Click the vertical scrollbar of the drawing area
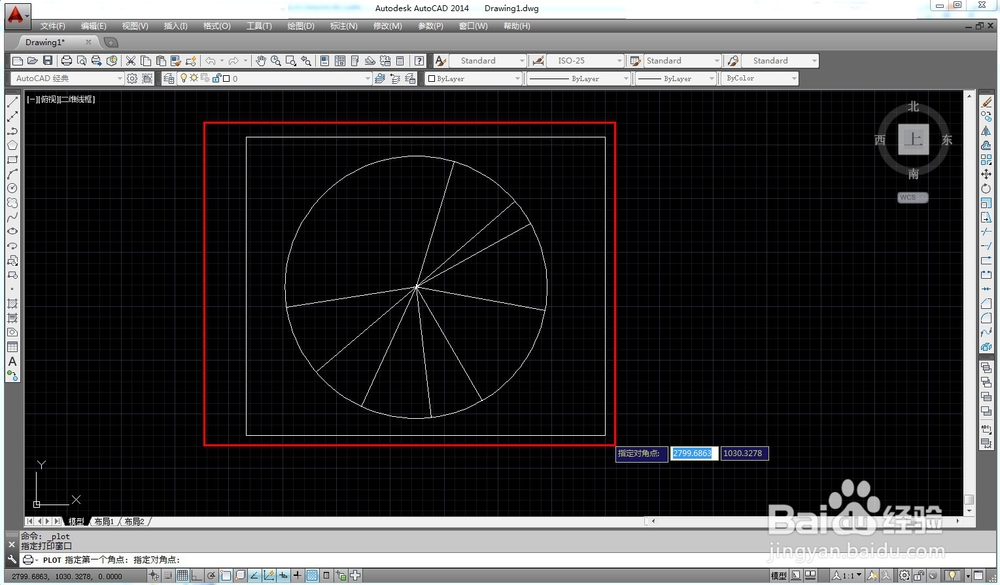 pos(969,303)
